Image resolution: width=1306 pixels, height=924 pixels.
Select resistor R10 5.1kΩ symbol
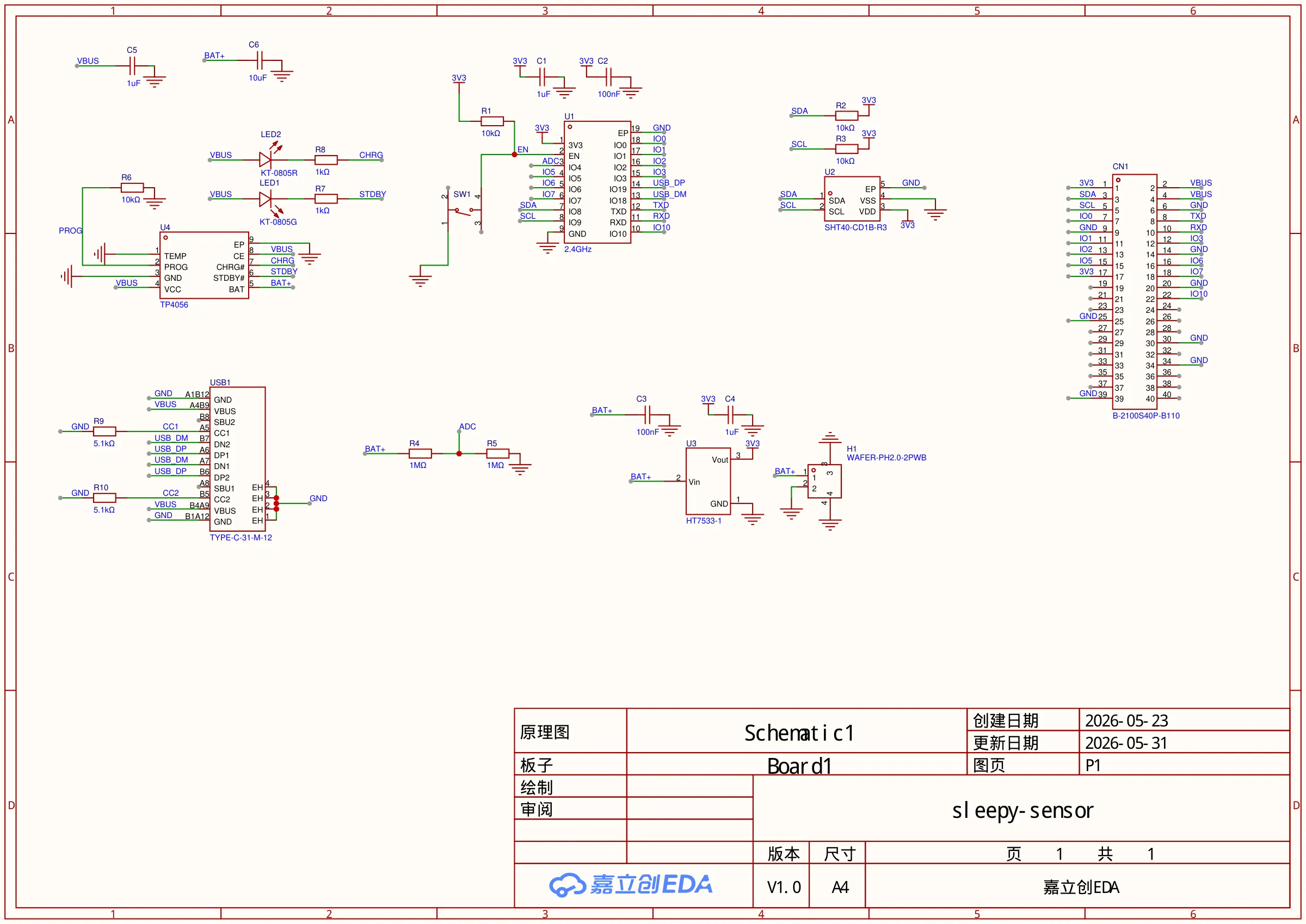tap(104, 498)
